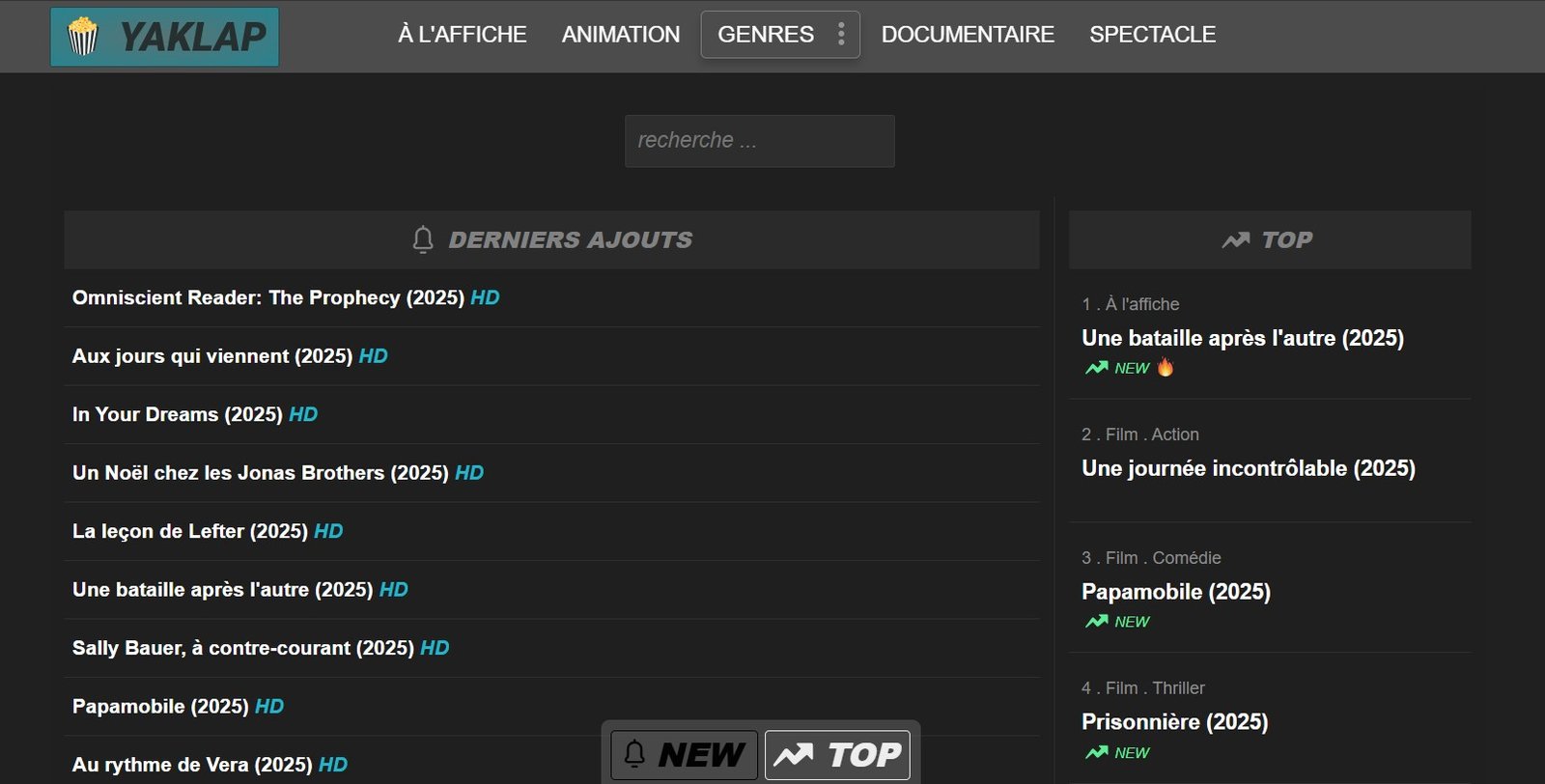
Task: Navigate to the Spectacle section
Action: [1152, 35]
